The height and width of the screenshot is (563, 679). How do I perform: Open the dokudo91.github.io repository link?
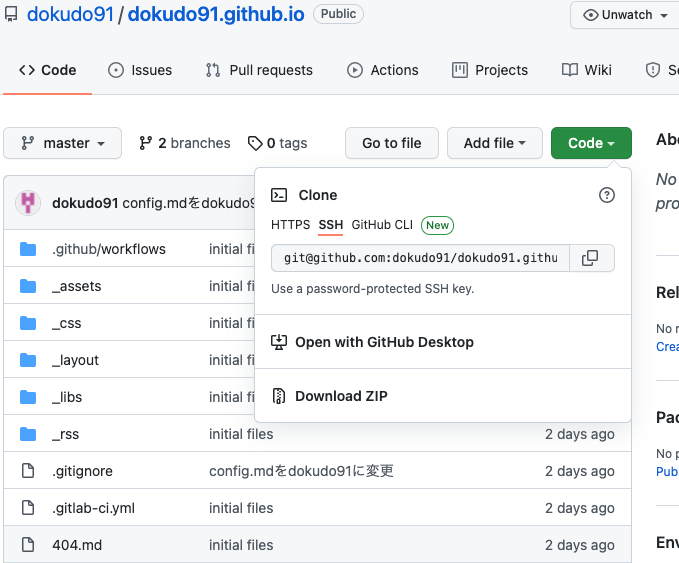(216, 14)
